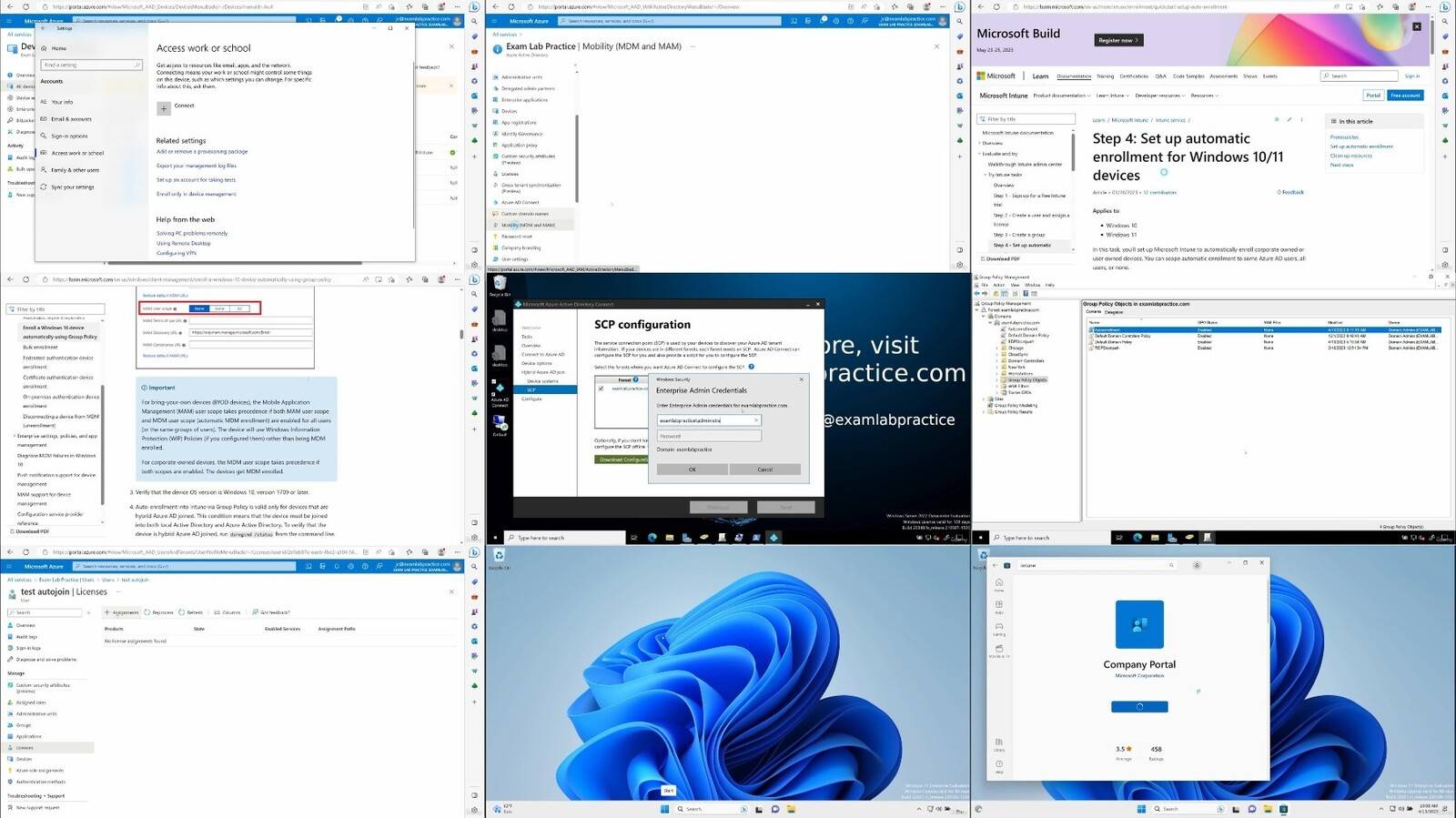Open Action menu in Group Policy Management
1456x818 pixels.
pyautogui.click(x=998, y=285)
